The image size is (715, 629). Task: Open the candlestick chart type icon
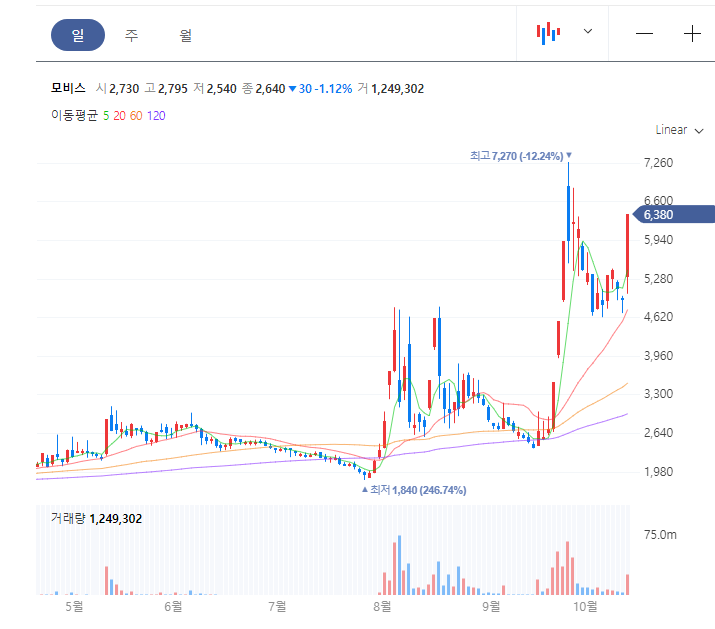coord(548,33)
